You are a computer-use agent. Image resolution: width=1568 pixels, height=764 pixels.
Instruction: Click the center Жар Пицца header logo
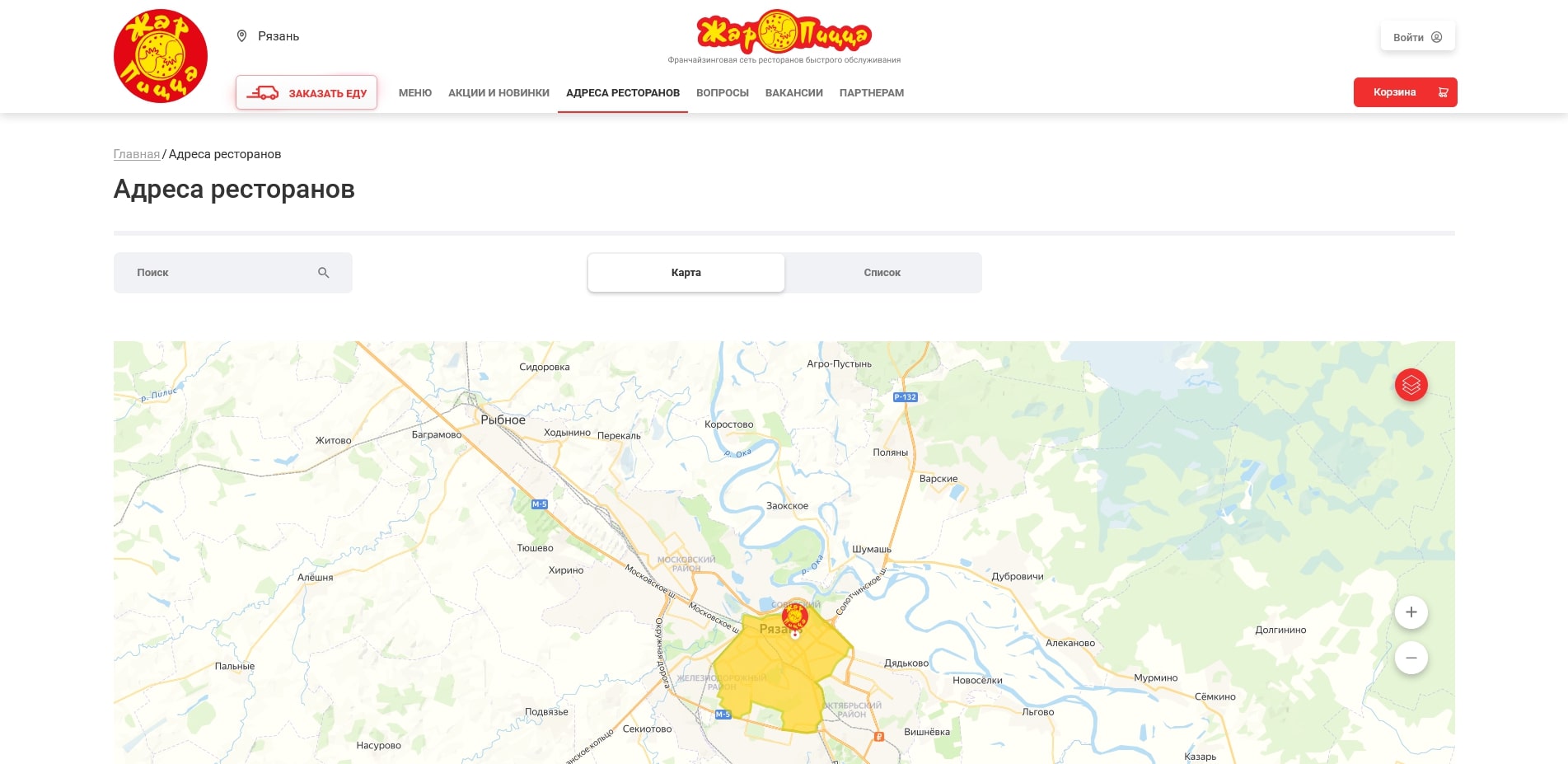point(784,32)
